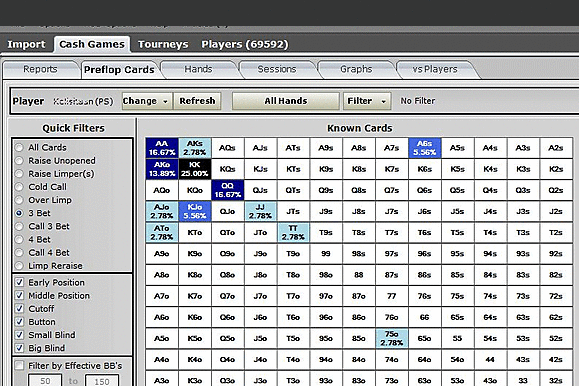579x386 pixels.
Task: Pick the KJo 5.56% cell
Action: coord(195,211)
